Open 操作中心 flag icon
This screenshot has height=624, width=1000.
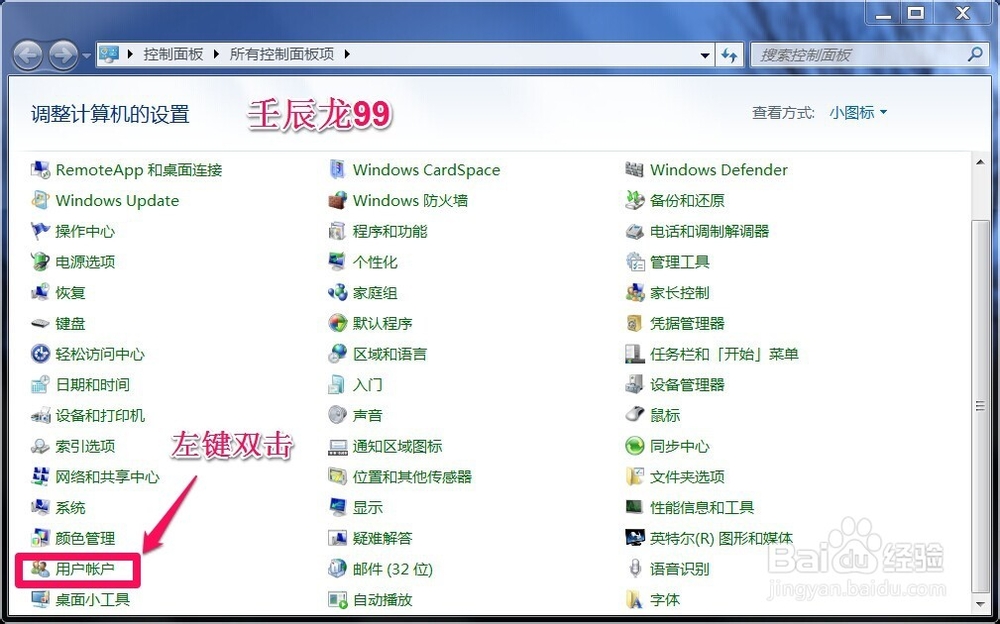(40, 231)
